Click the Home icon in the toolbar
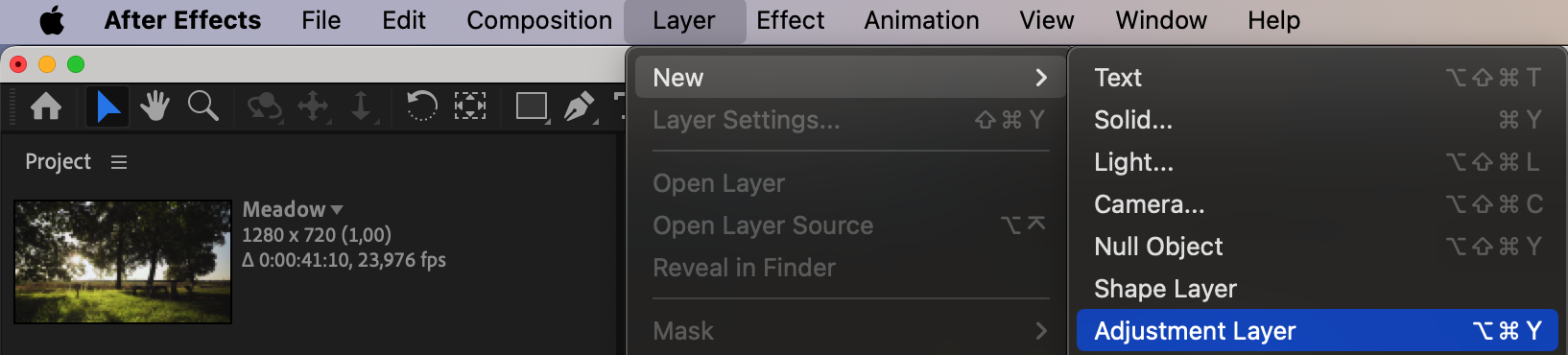1568x355 pixels. point(46,106)
